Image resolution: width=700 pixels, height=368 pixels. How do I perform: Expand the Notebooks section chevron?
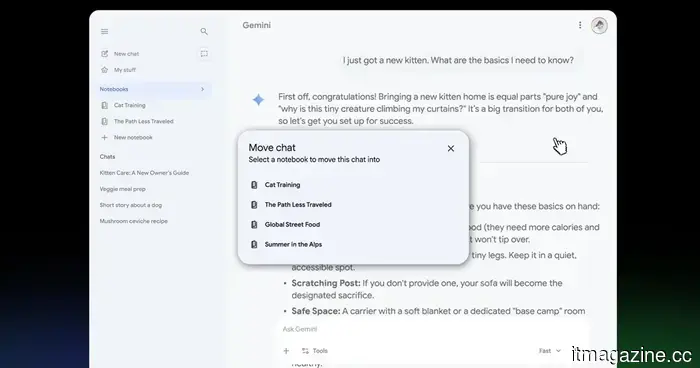[x=202, y=89]
